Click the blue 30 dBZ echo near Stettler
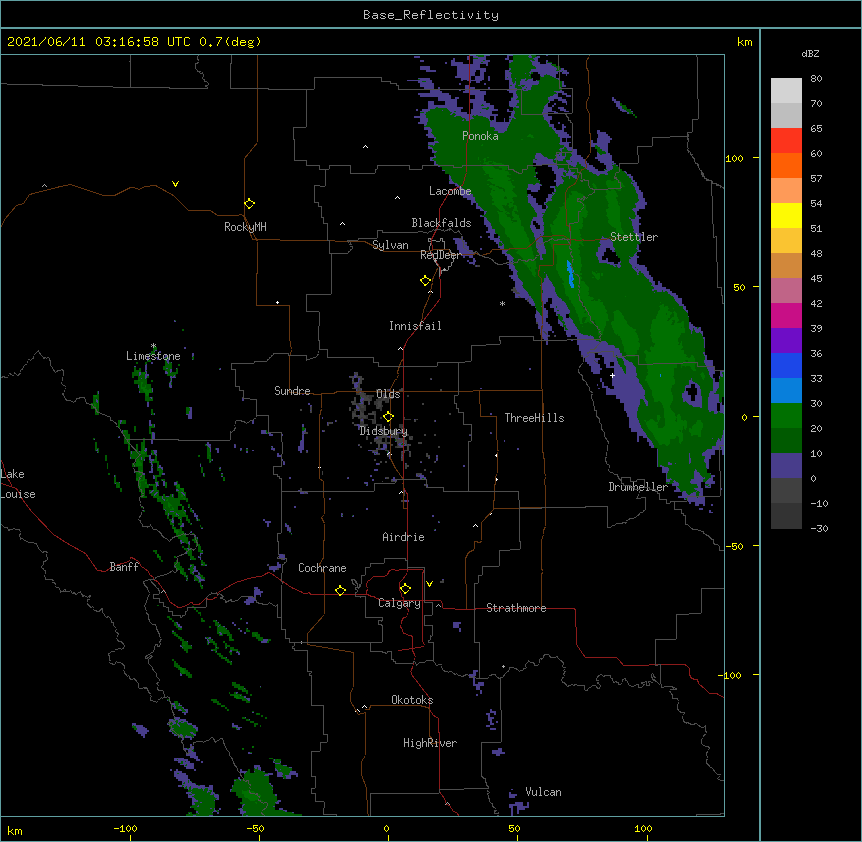The image size is (862, 842). 571,274
